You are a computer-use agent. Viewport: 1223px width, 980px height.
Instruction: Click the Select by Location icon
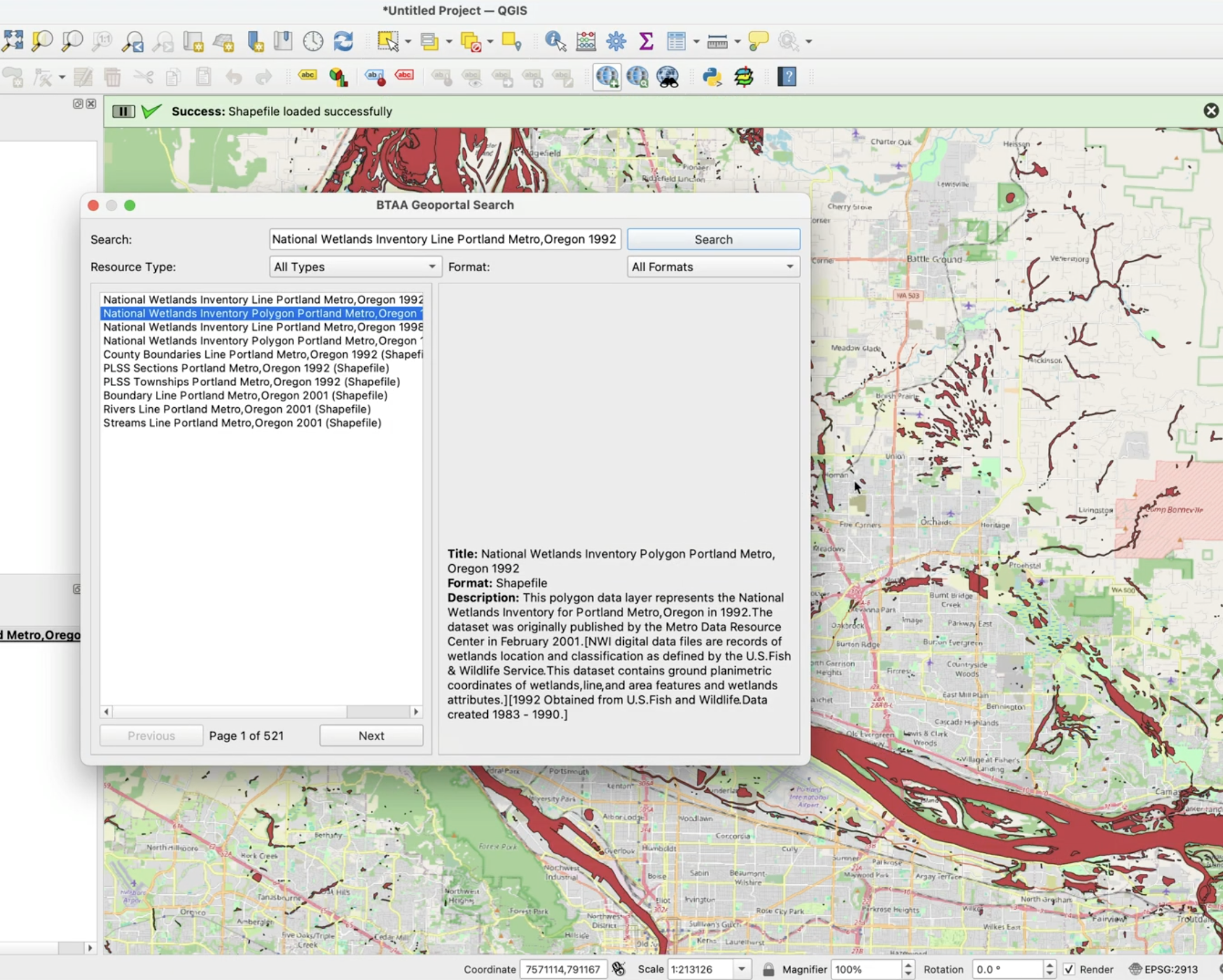pos(512,41)
